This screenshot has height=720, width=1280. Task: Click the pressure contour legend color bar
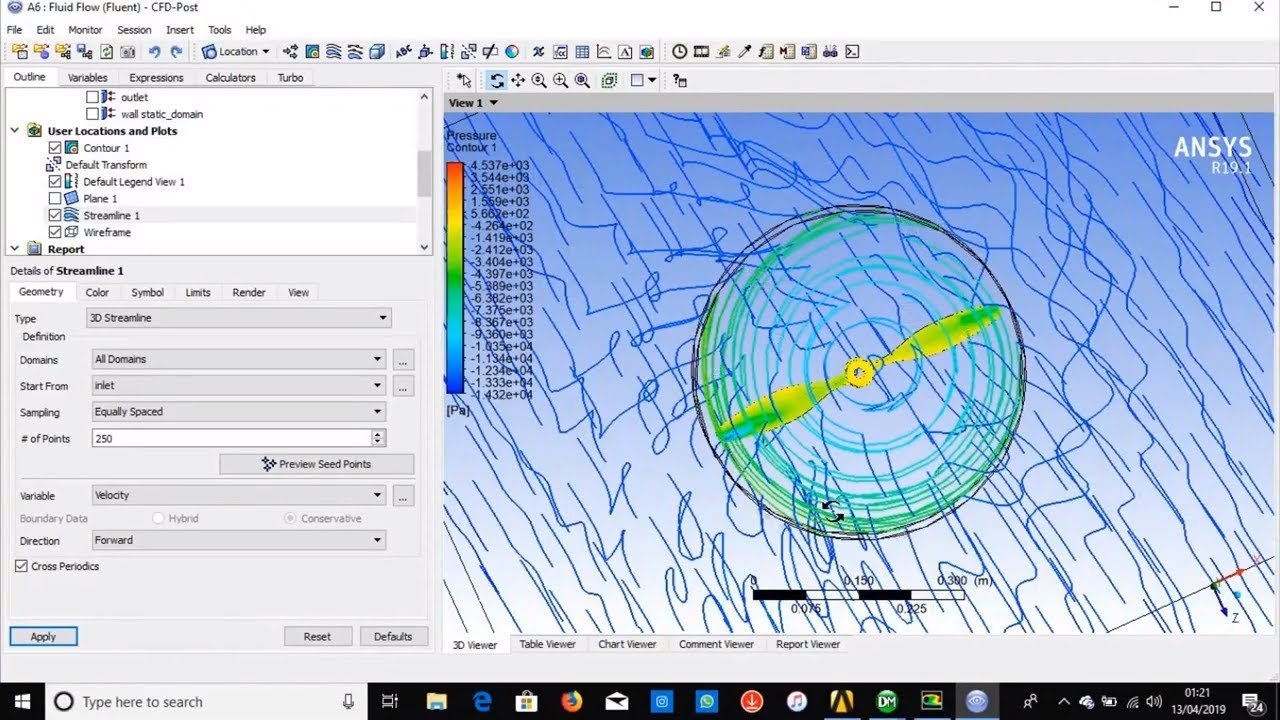point(455,277)
